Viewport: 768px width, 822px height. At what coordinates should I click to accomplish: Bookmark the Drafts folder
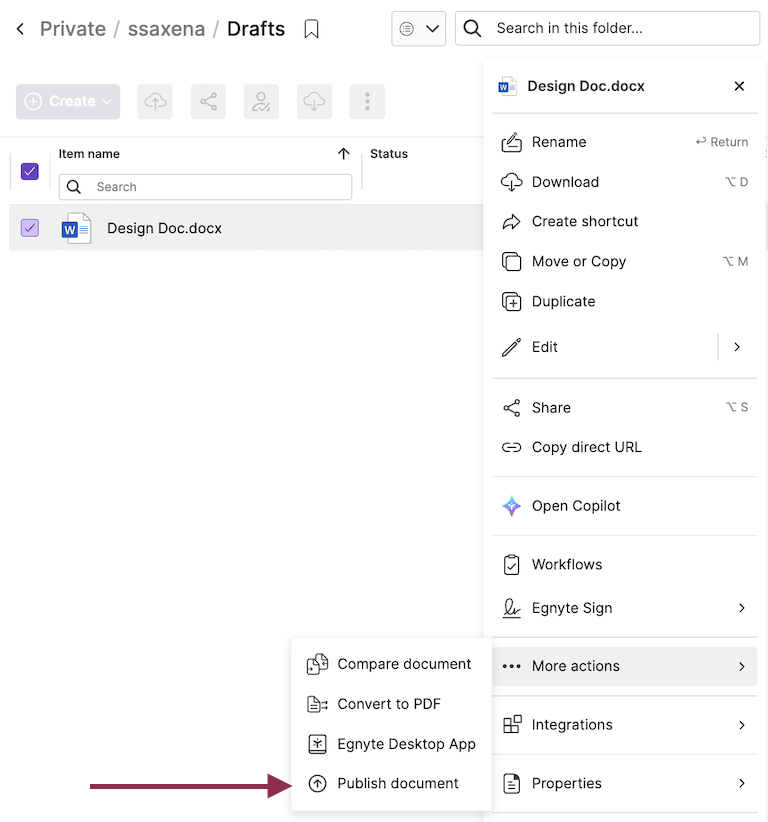(311, 29)
